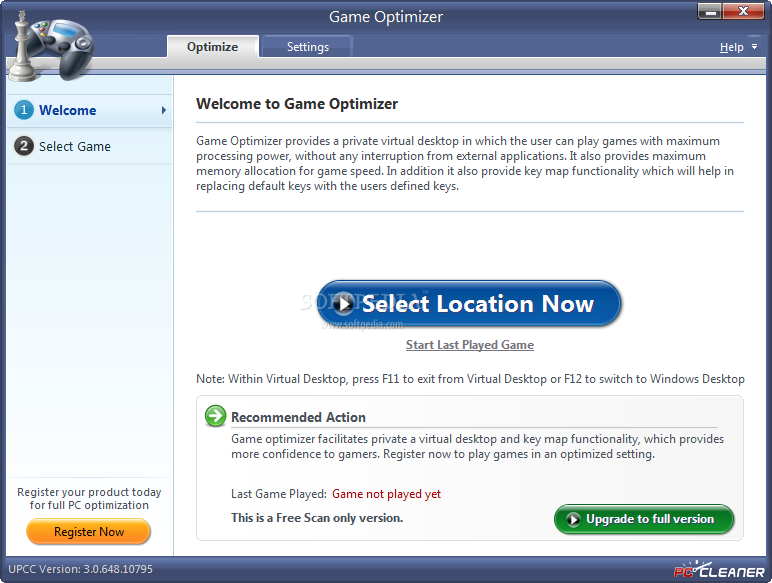The height and width of the screenshot is (583, 772).
Task: Click the orange Register Now button
Action: tap(89, 532)
